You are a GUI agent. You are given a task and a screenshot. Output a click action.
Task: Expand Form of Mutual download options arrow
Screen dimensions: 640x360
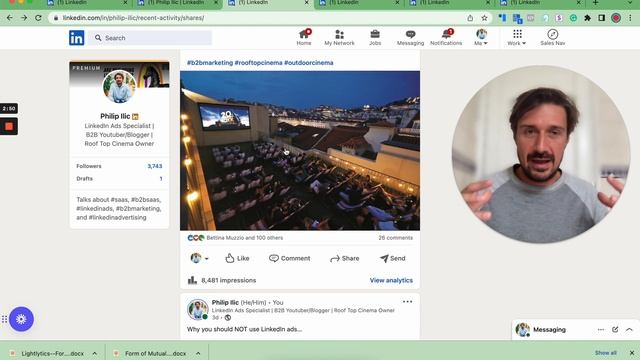click(x=198, y=353)
